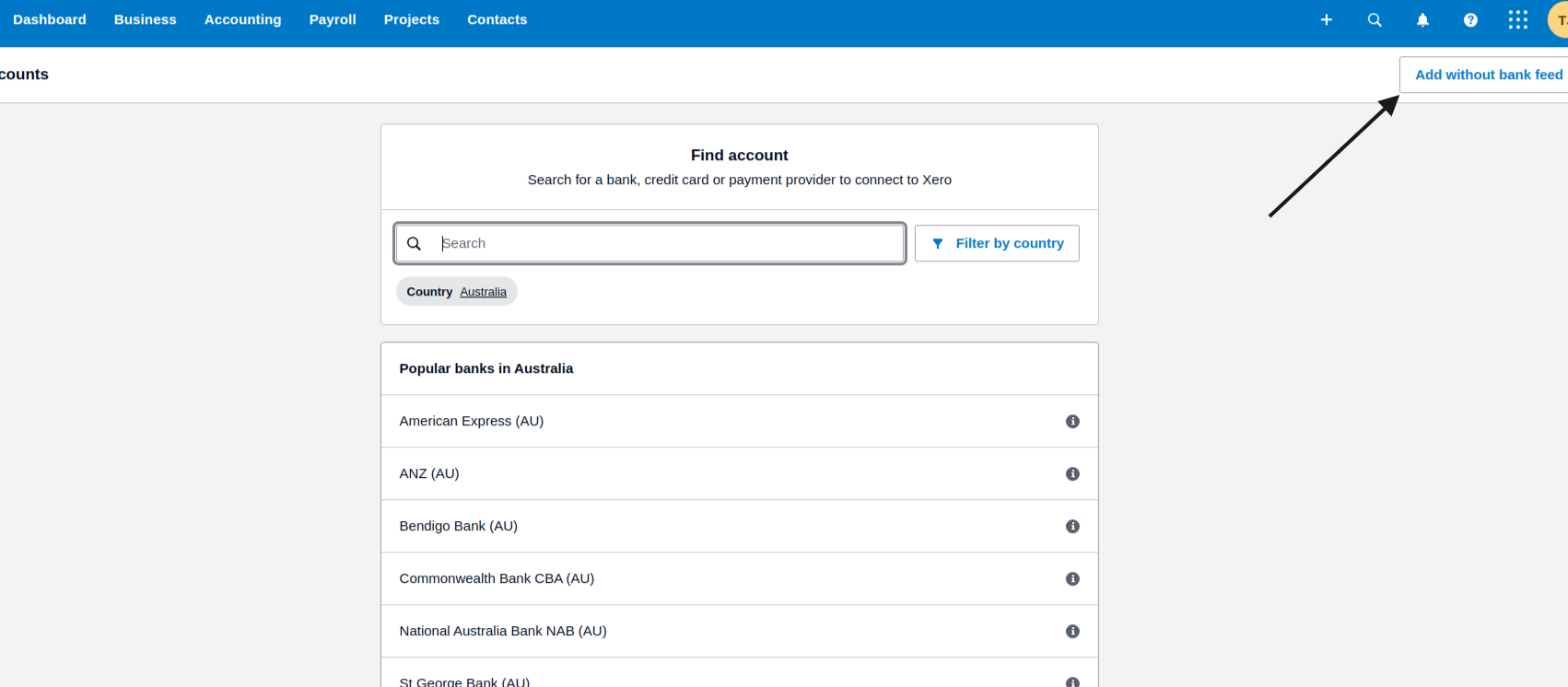Select National Australia Bank NAB (AU)

[x=740, y=631]
